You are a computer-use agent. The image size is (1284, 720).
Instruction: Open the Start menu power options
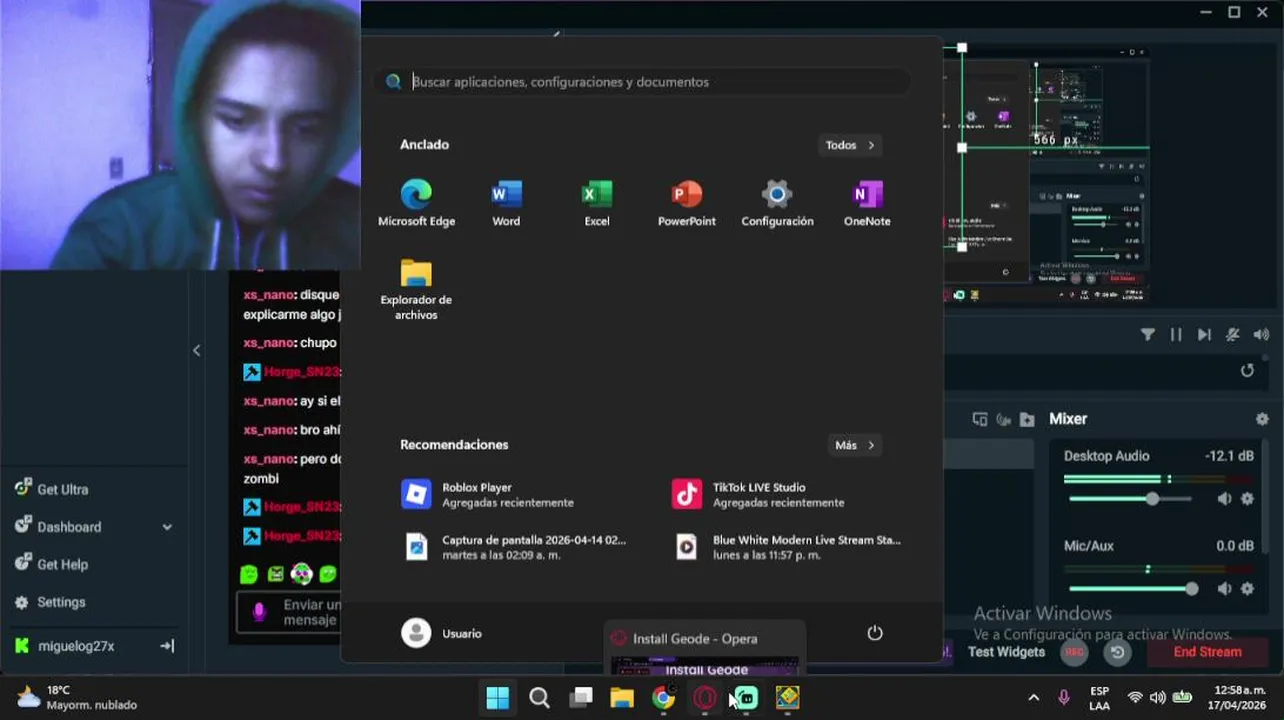coord(875,633)
